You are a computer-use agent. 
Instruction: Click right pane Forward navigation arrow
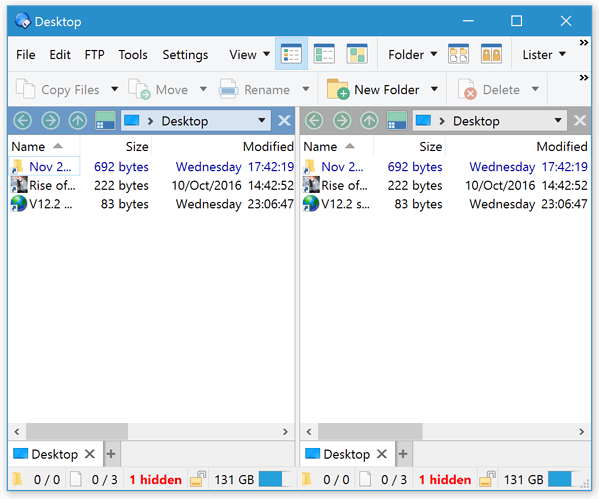[x=342, y=121]
